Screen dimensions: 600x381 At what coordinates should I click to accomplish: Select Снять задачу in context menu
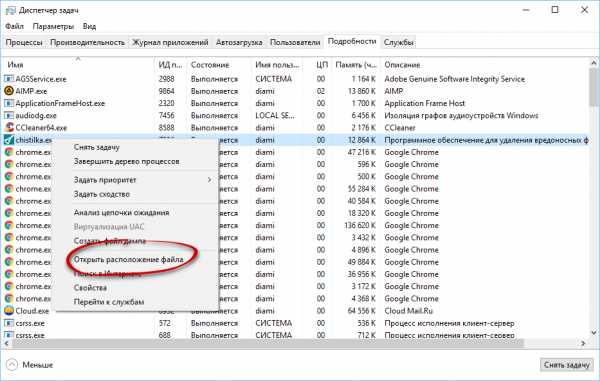[96, 147]
